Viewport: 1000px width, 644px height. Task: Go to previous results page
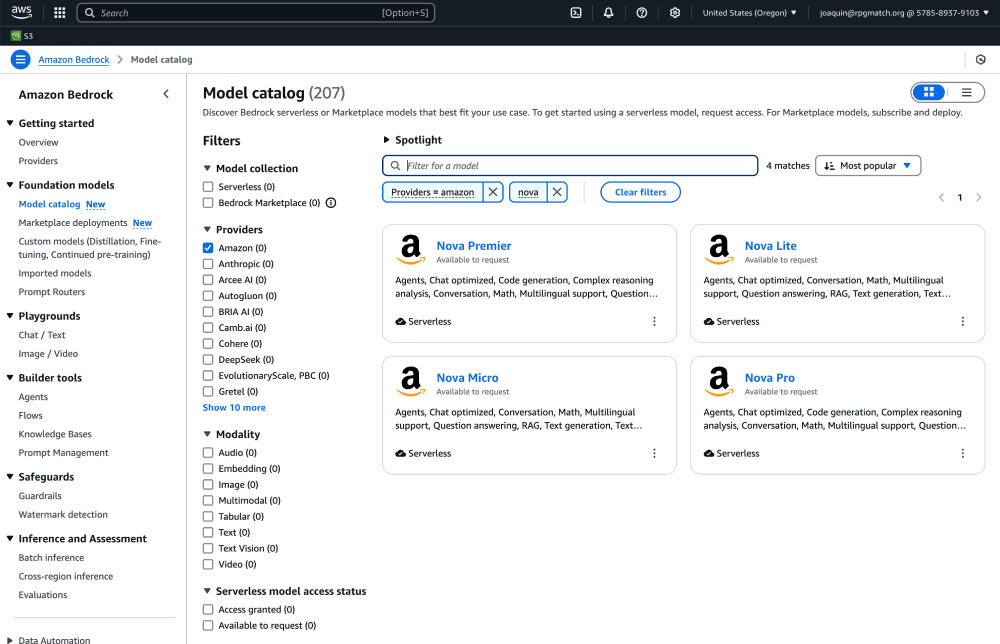[x=941, y=198]
